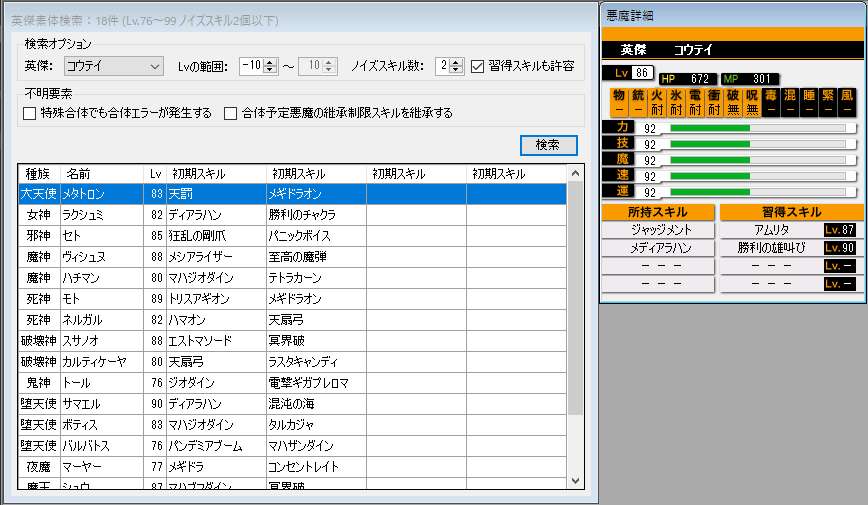
Task: Click the 氷 ice resistance icon
Action: [675, 102]
